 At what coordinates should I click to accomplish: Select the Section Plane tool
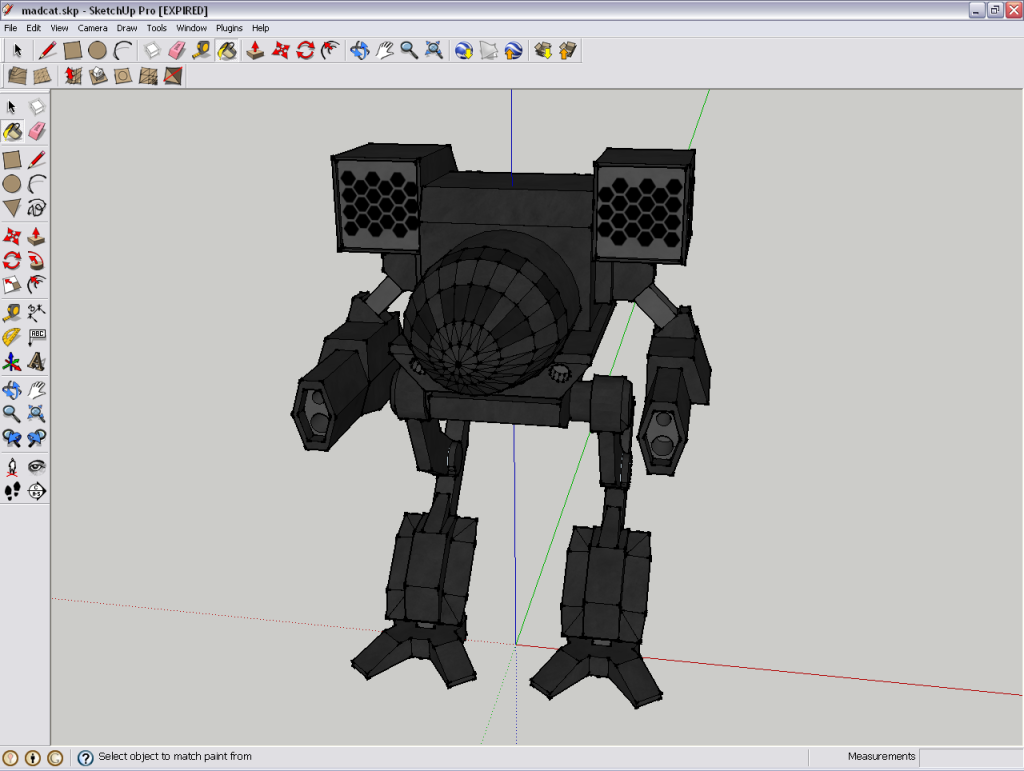(x=37, y=491)
